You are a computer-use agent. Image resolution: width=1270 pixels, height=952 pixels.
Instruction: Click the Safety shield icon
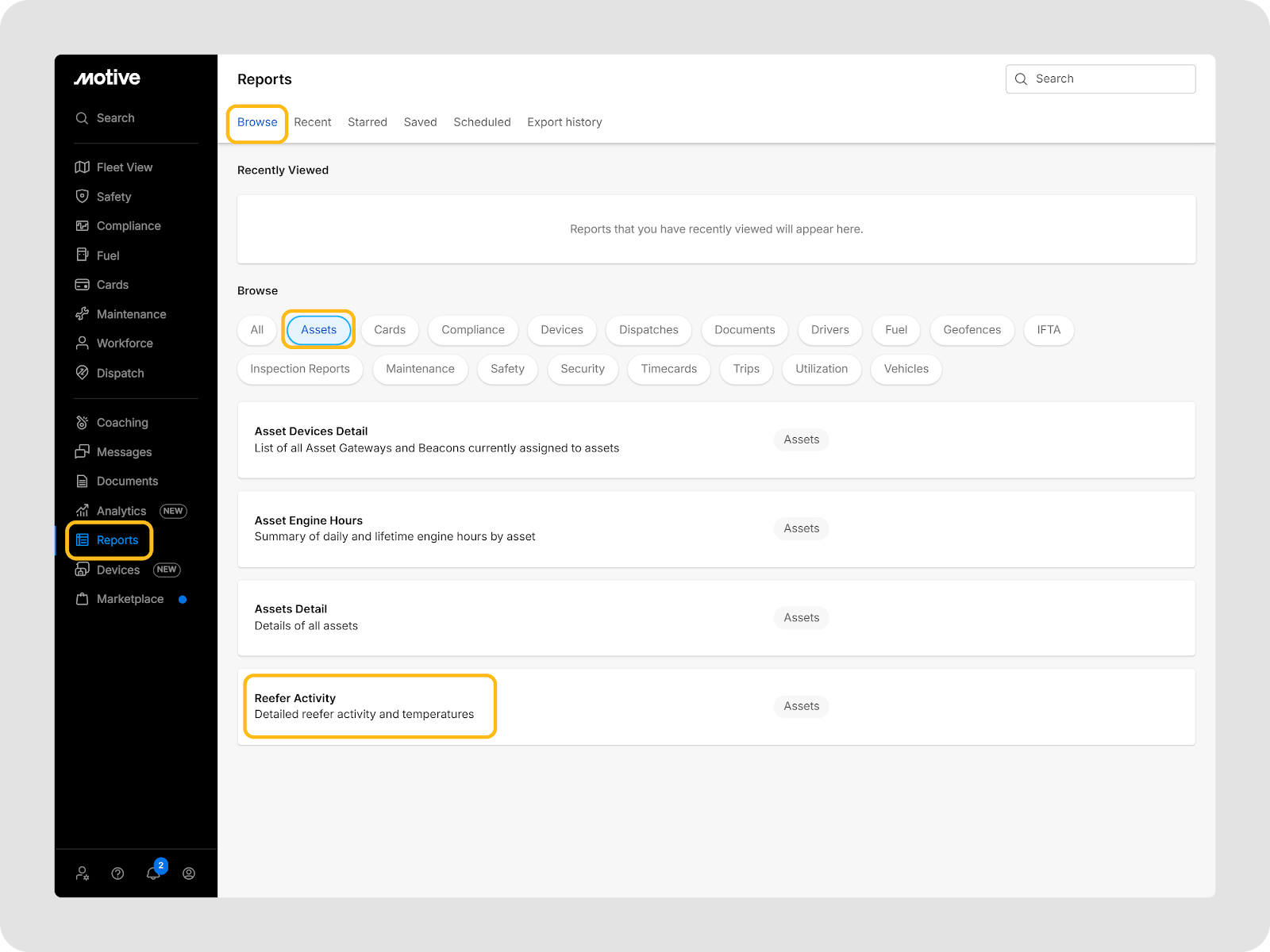coord(82,197)
